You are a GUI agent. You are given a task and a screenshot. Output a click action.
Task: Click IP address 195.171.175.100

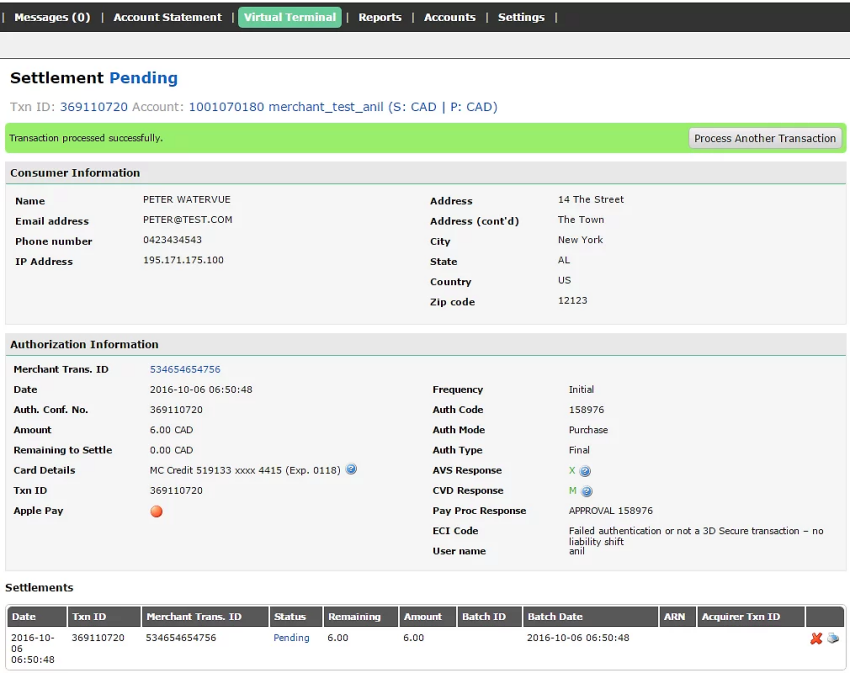(x=183, y=260)
